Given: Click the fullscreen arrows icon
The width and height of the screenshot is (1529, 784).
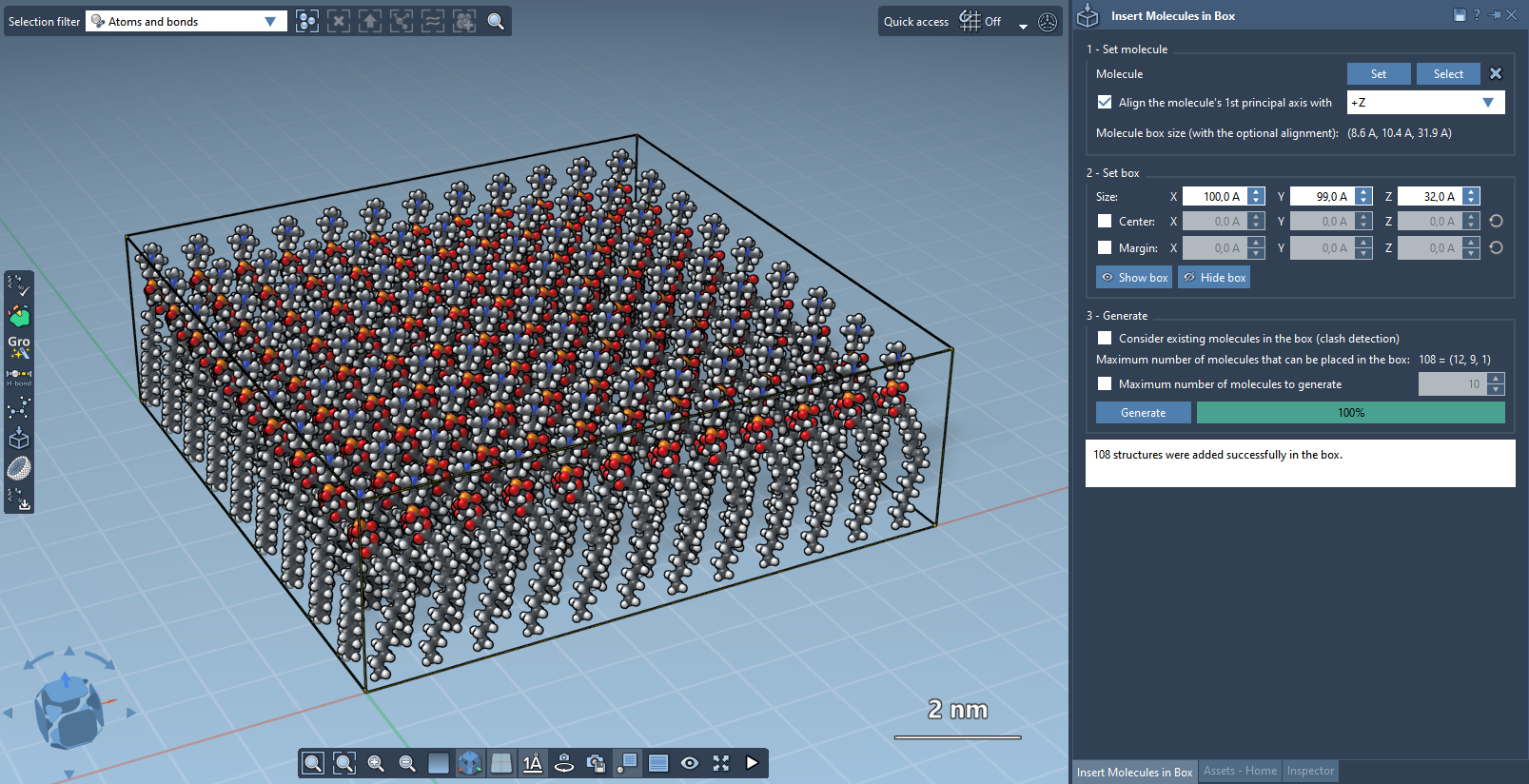Looking at the screenshot, I should tap(721, 763).
